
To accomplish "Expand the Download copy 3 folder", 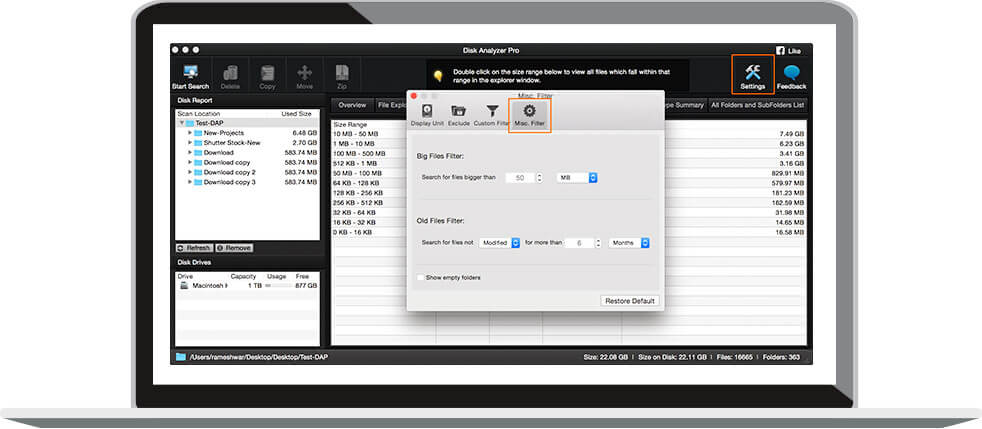I will (x=190, y=182).
